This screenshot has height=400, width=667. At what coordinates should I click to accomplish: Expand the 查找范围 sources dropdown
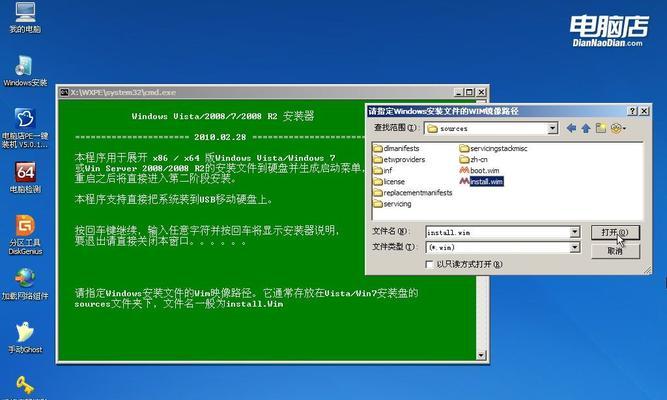pos(552,128)
